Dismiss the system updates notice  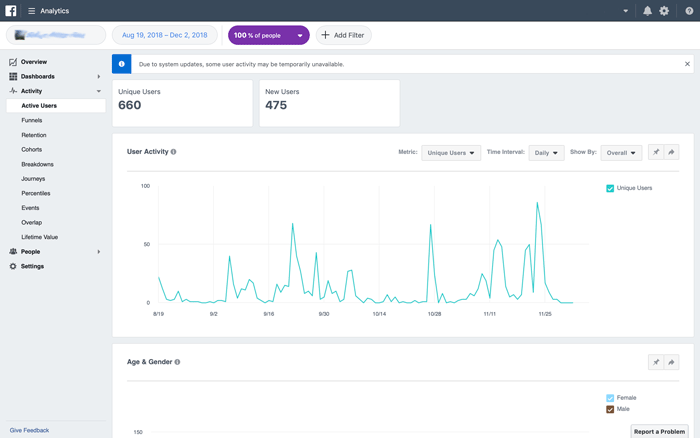[x=687, y=64]
